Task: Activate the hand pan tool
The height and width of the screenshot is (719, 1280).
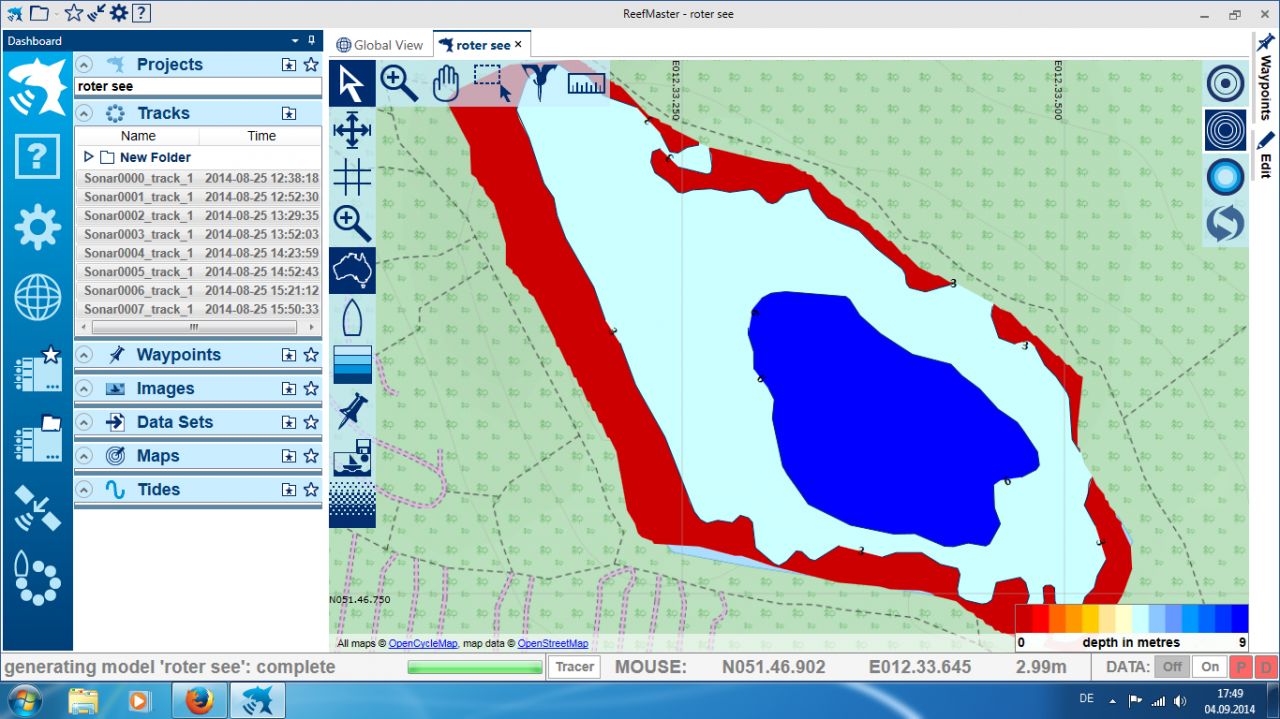Action: tap(444, 83)
